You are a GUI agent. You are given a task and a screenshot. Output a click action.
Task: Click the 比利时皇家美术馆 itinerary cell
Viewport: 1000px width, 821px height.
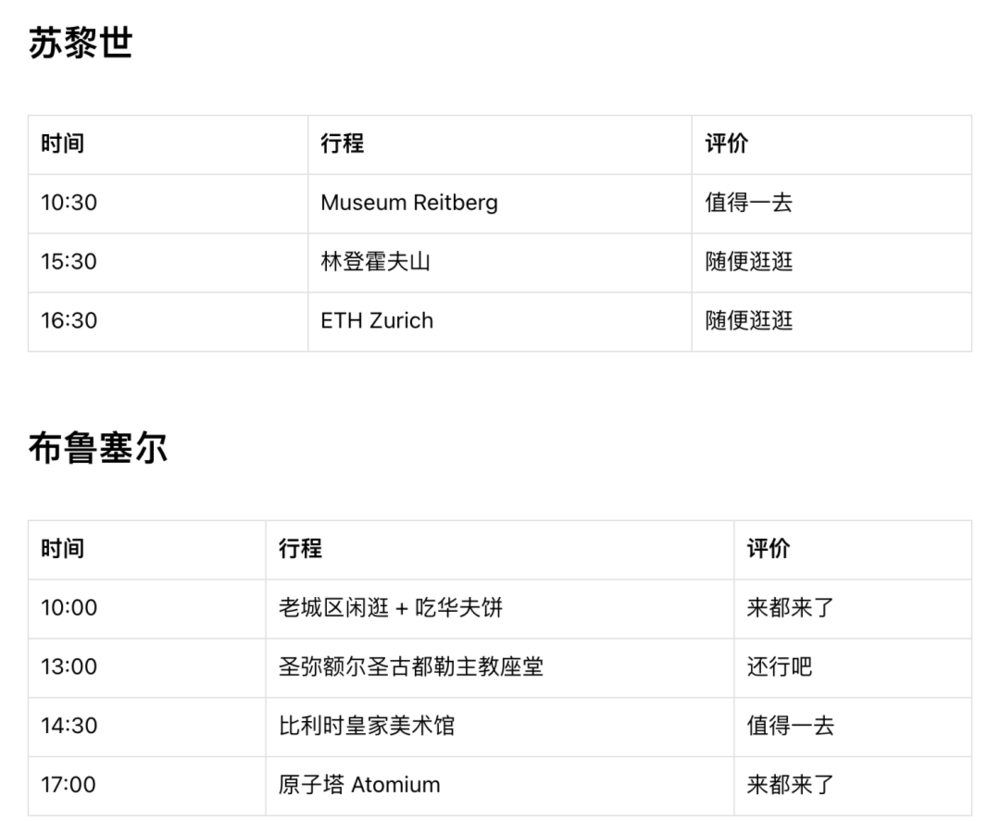366,726
